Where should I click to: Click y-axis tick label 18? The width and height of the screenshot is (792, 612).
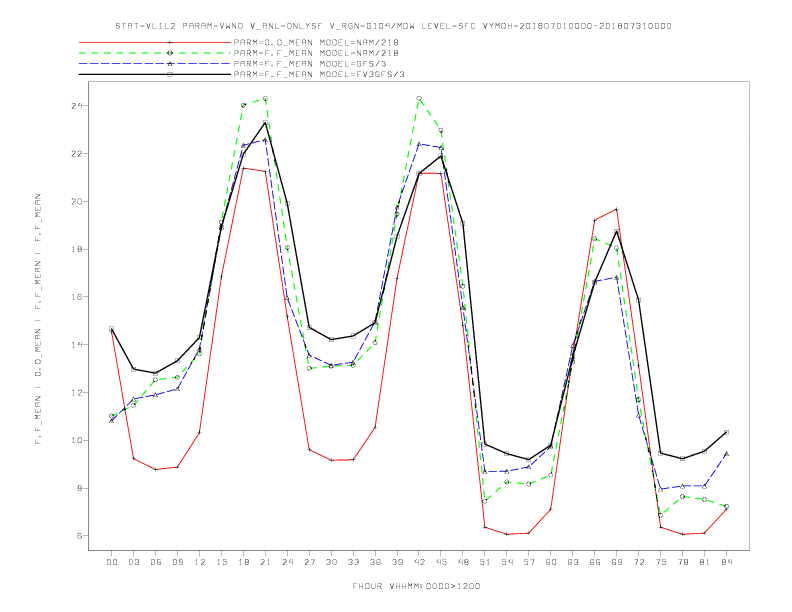pos(77,249)
